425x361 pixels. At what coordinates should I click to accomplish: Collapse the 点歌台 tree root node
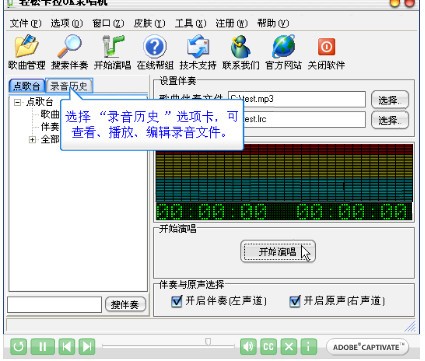pyautogui.click(x=17, y=103)
